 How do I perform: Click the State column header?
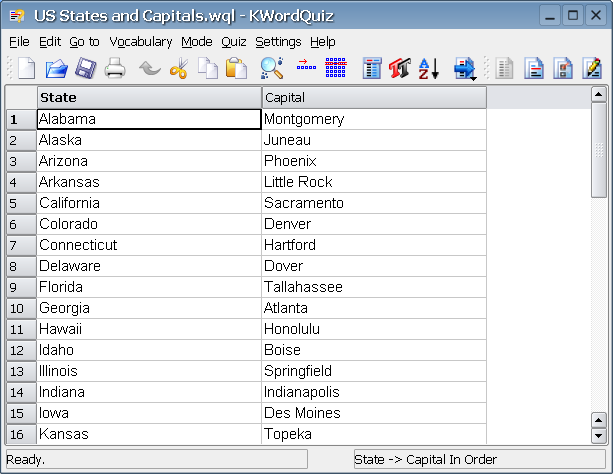coord(149,98)
